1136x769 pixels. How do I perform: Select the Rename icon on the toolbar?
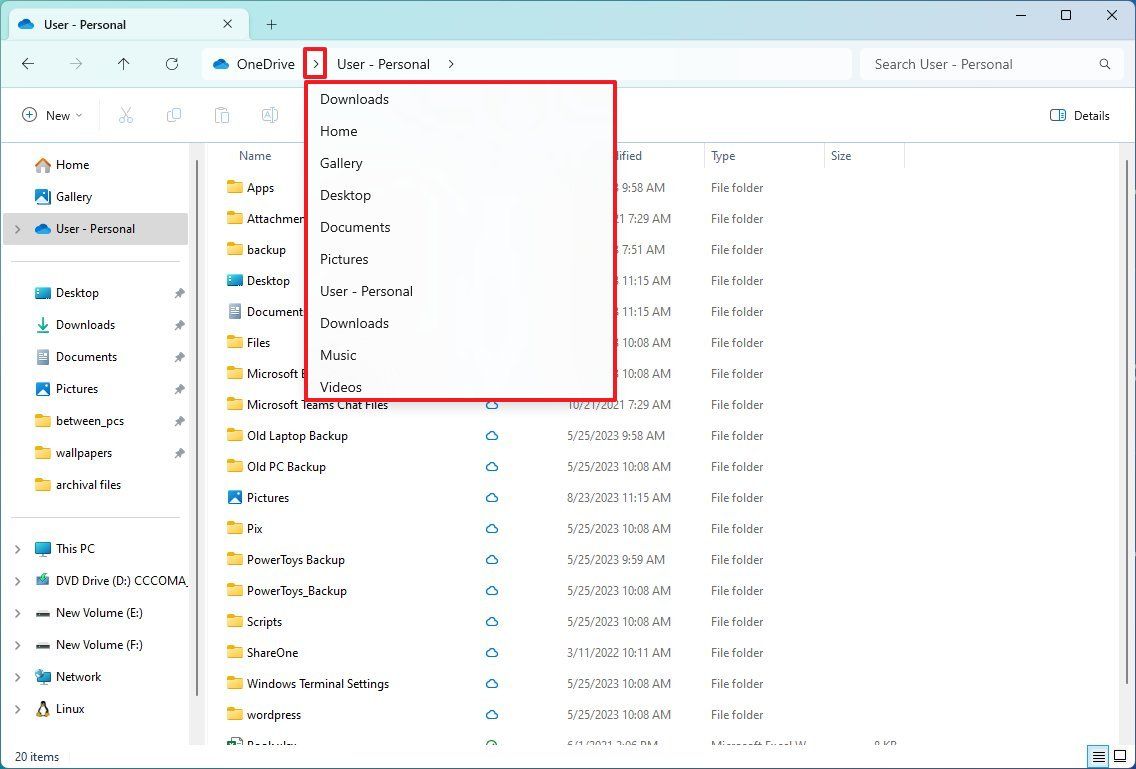[269, 114]
